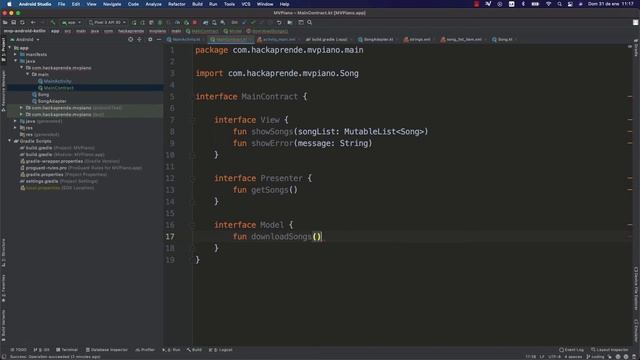The image size is (640, 360).
Task: Open Device File Explorer on right edge
Action: (x=636, y=289)
